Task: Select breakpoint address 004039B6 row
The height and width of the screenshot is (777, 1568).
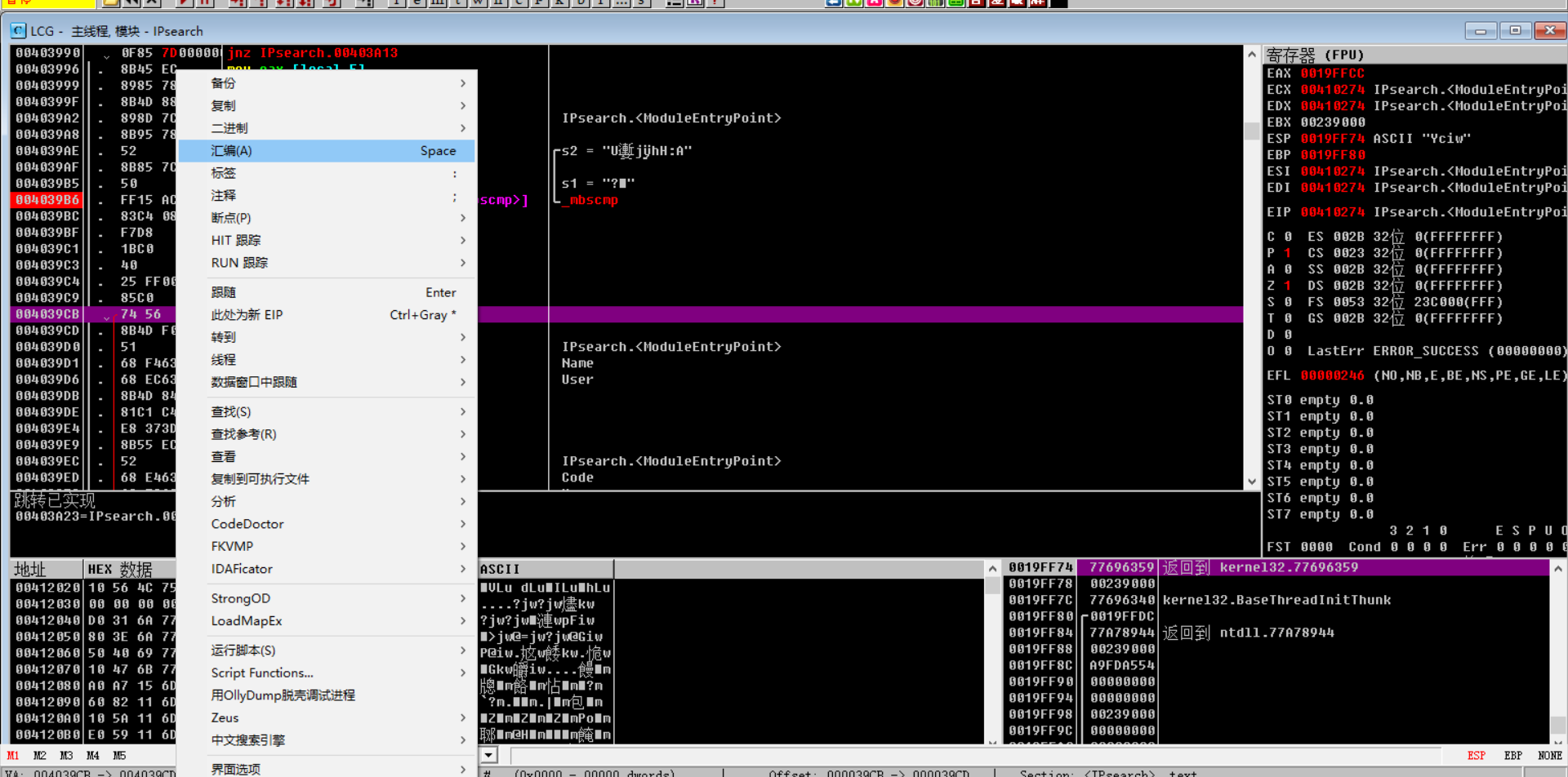Action: pyautogui.click(x=47, y=200)
